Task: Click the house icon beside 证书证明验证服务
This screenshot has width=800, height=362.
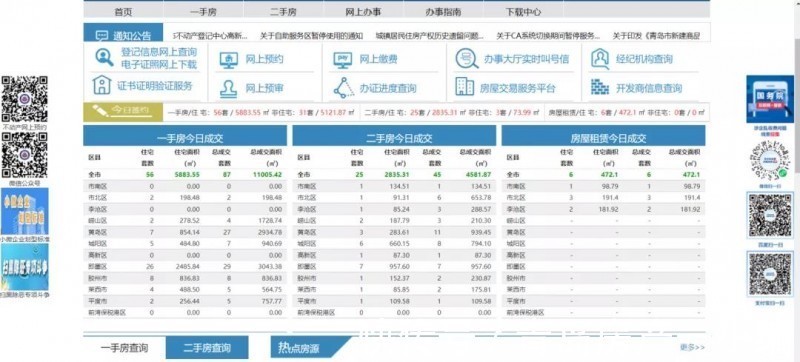Action: [x=102, y=85]
